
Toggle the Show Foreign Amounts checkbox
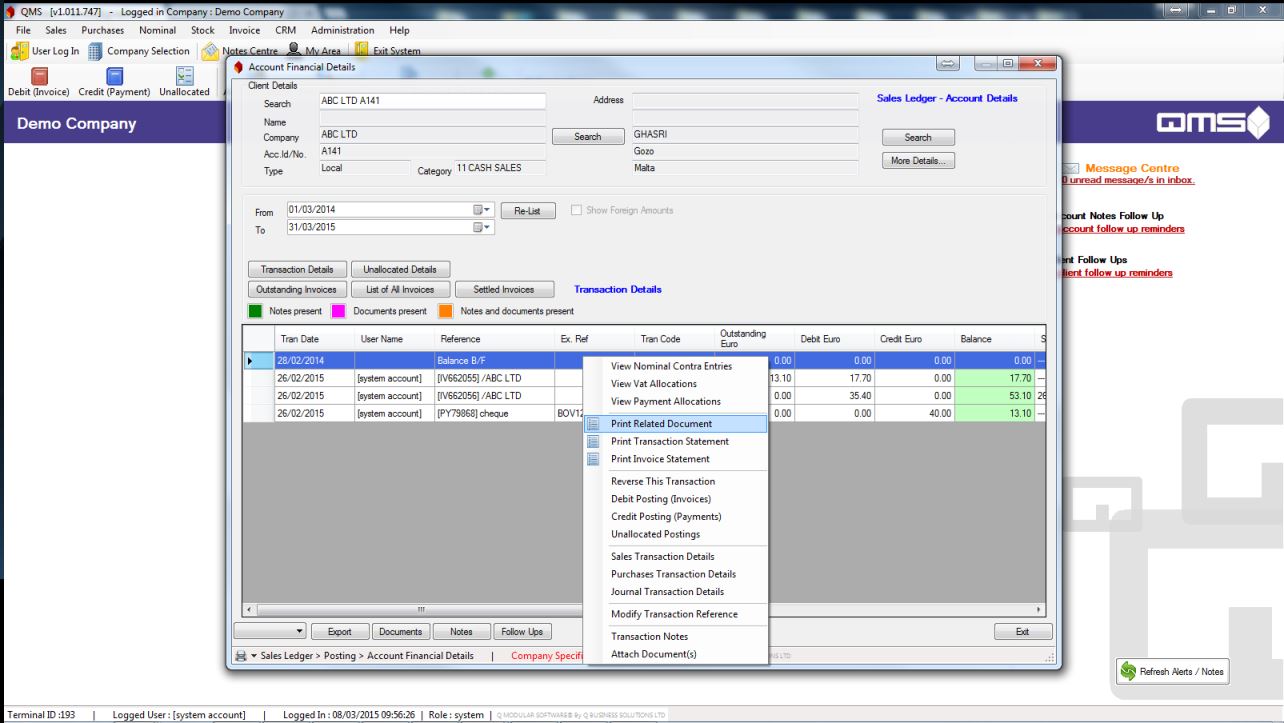tap(577, 210)
